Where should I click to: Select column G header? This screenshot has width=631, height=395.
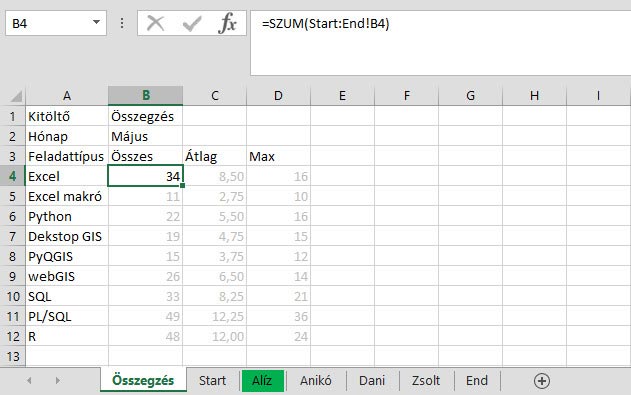470,96
